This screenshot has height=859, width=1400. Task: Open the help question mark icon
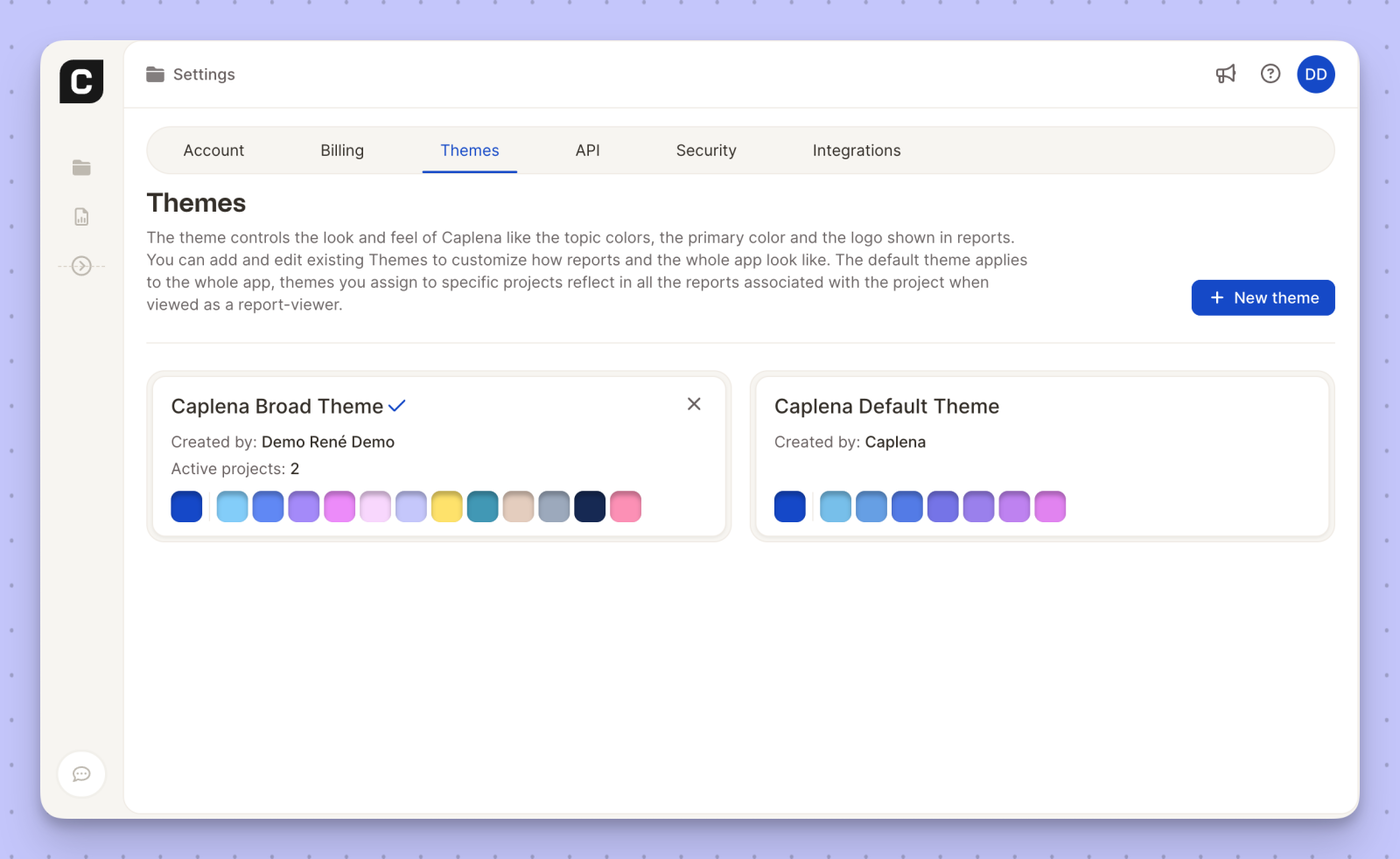[1270, 74]
